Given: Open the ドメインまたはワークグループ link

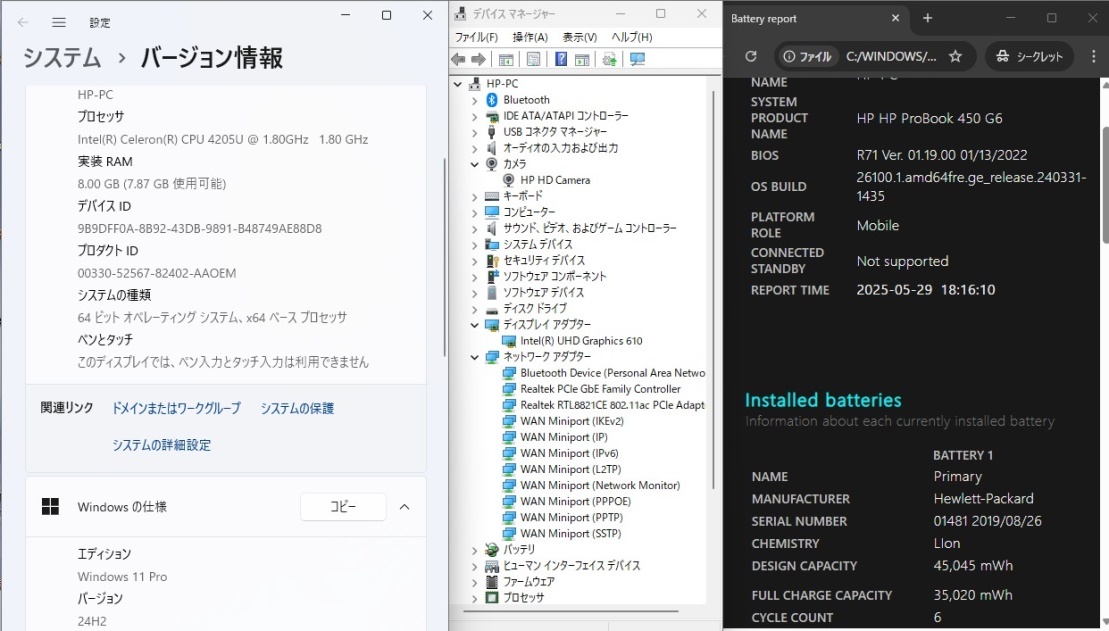Looking at the screenshot, I should point(176,408).
